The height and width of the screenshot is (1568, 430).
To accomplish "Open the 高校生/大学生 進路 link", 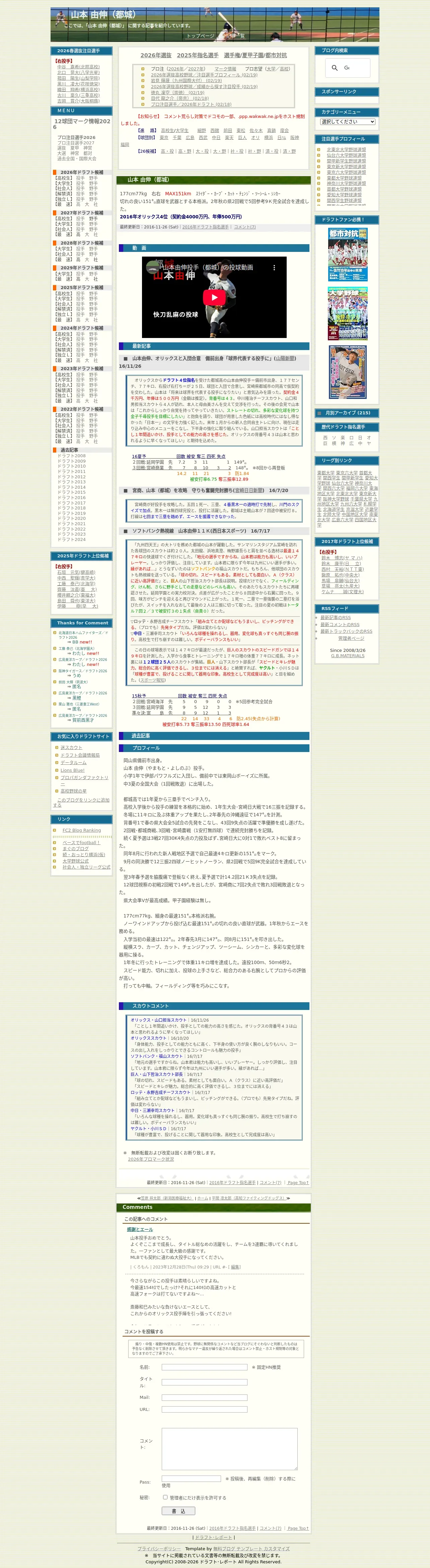I will 174,130.
